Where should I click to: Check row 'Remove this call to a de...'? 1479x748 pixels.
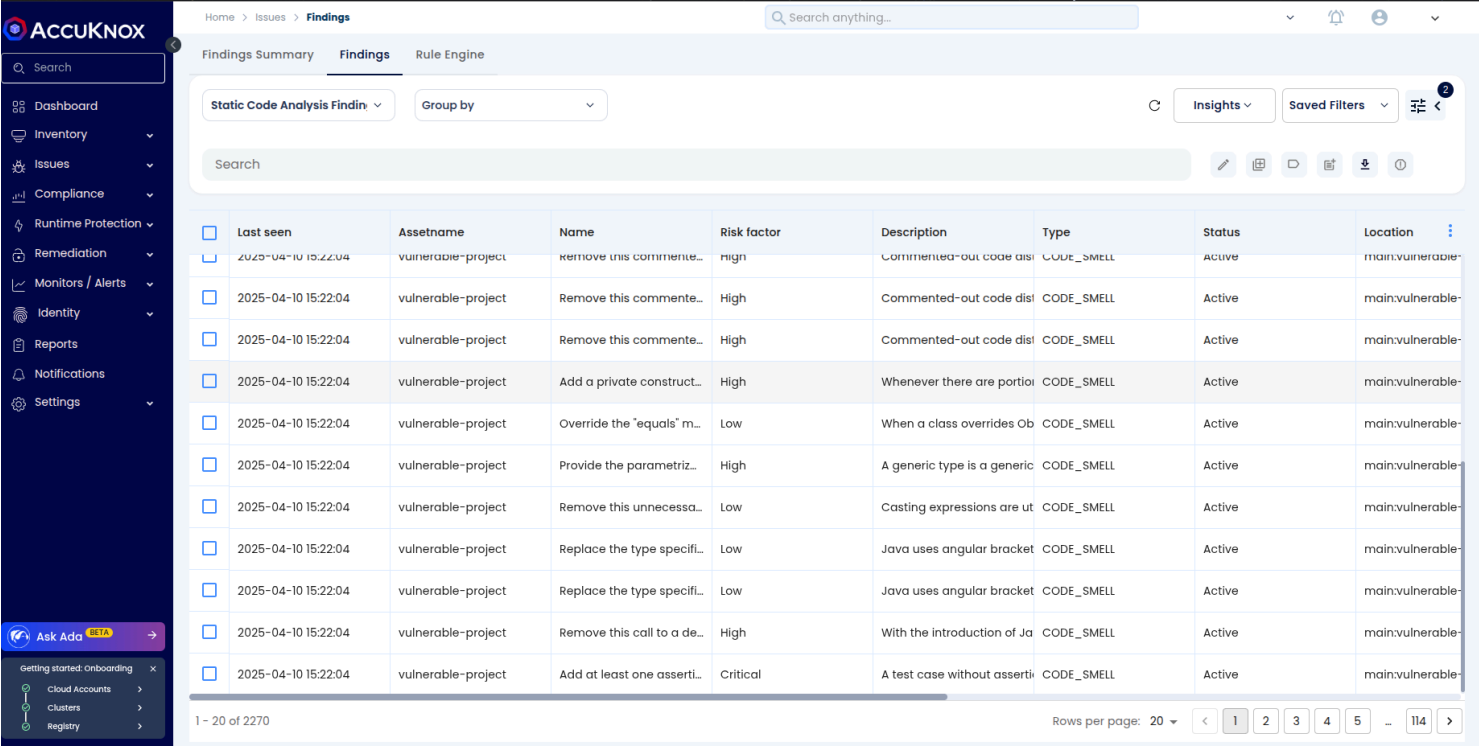tap(209, 632)
